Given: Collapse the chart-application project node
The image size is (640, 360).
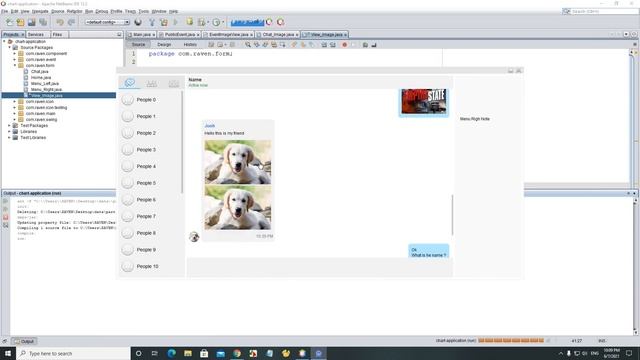Looking at the screenshot, I should [x=4, y=42].
